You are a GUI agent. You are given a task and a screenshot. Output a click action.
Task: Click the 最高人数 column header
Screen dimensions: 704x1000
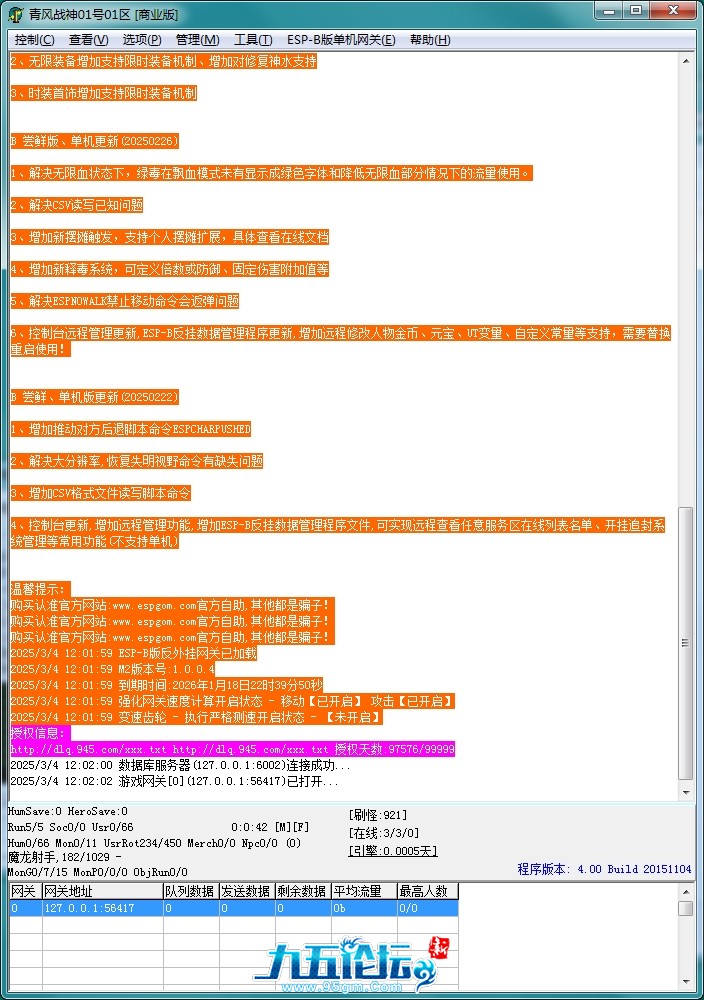pyautogui.click(x=427, y=891)
